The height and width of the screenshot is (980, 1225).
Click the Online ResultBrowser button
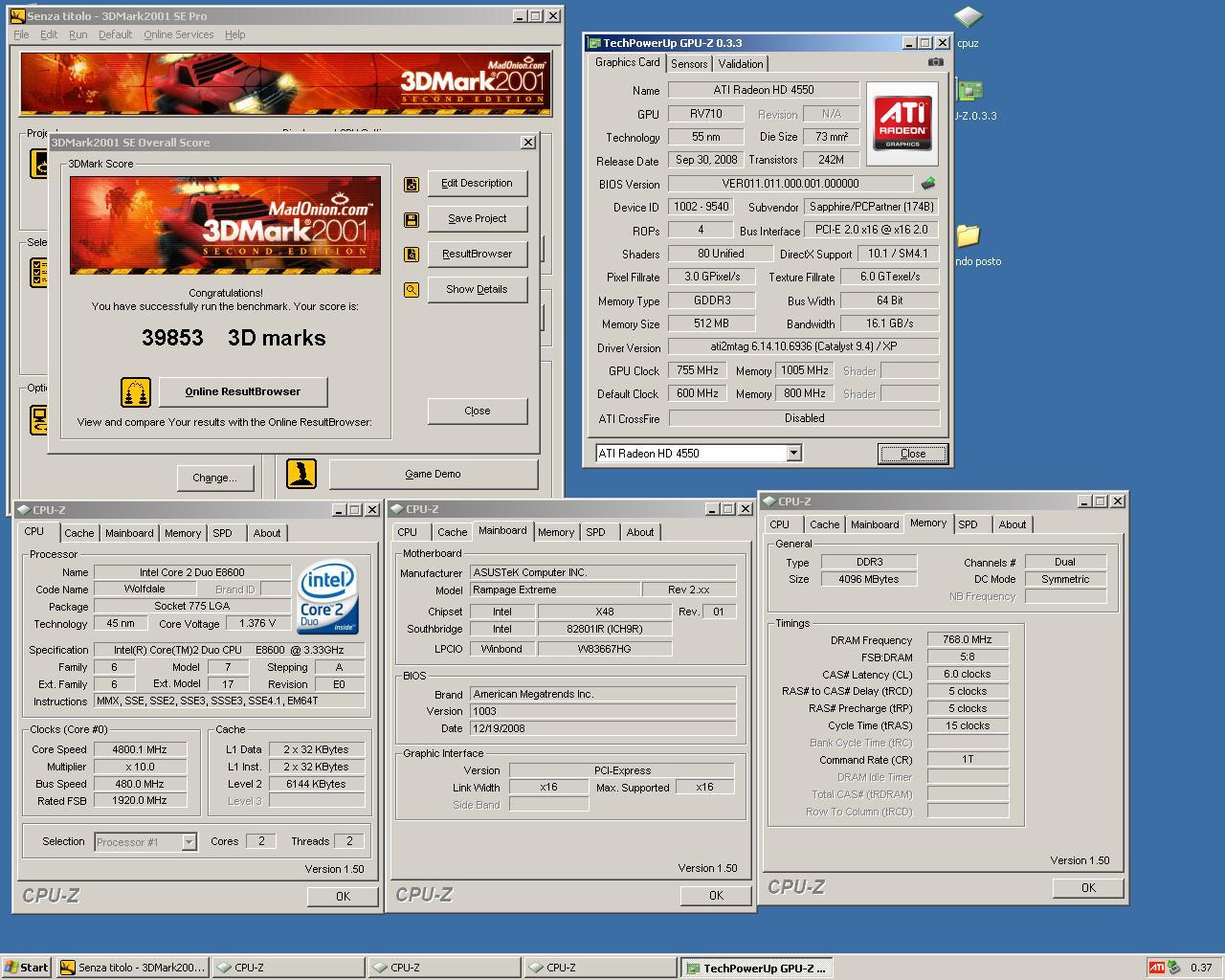click(243, 391)
